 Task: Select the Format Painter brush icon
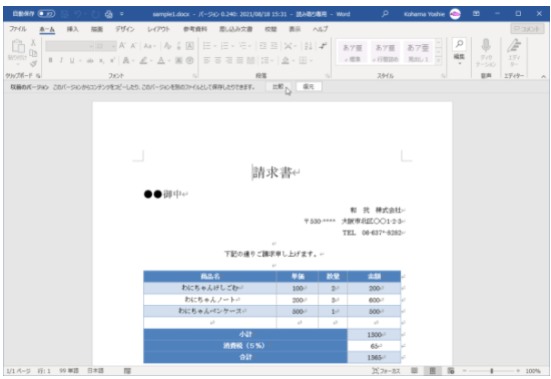(x=33, y=64)
